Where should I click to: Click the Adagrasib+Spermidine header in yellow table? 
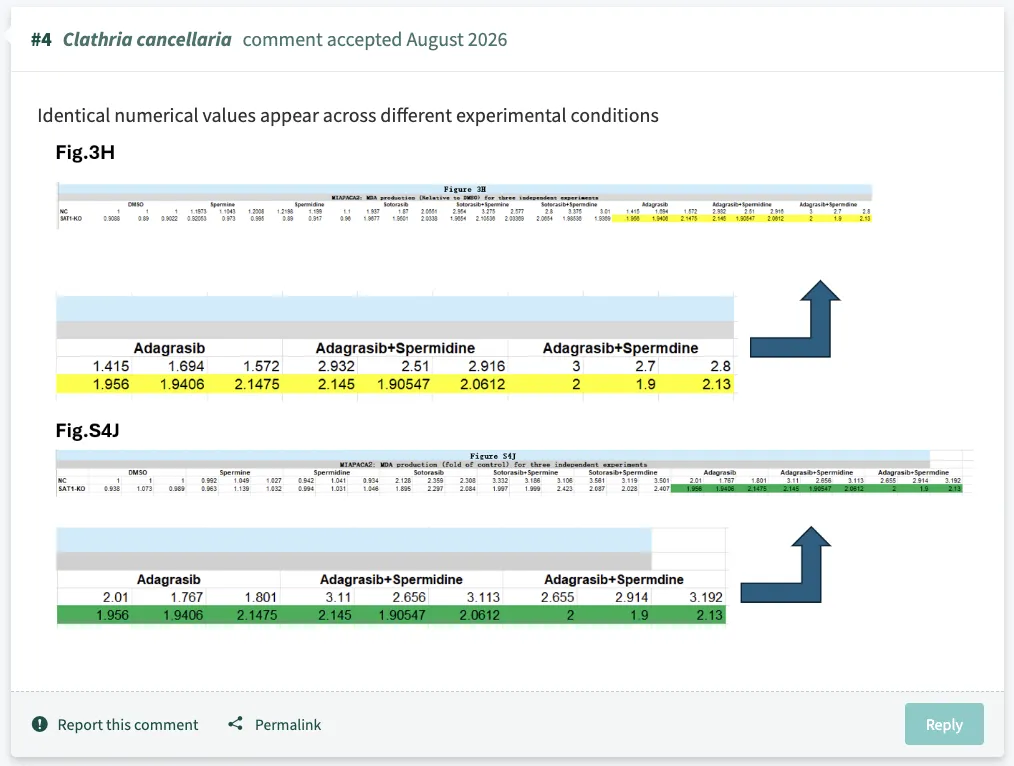pos(395,348)
